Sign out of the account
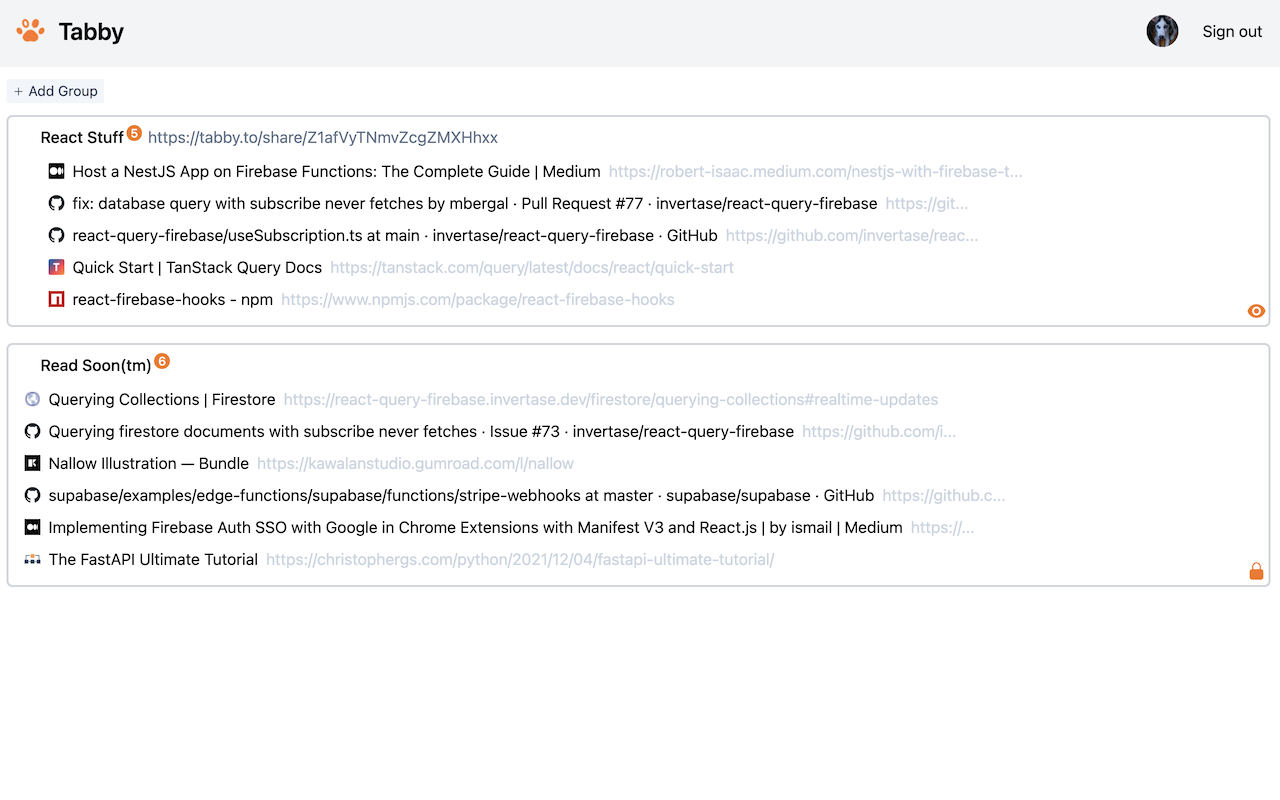This screenshot has width=1280, height=800. (x=1232, y=32)
